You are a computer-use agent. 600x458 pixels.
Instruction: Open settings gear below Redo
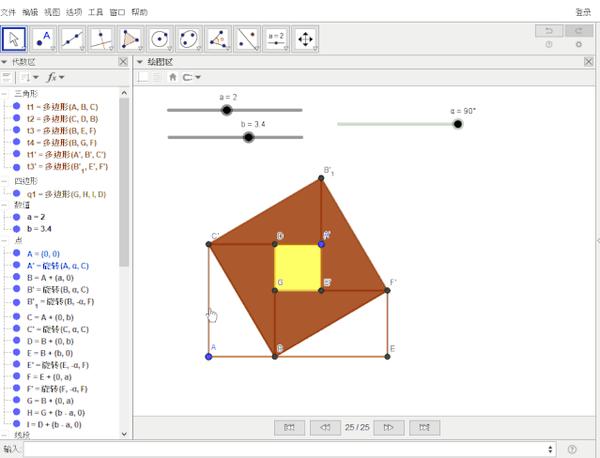579,44
